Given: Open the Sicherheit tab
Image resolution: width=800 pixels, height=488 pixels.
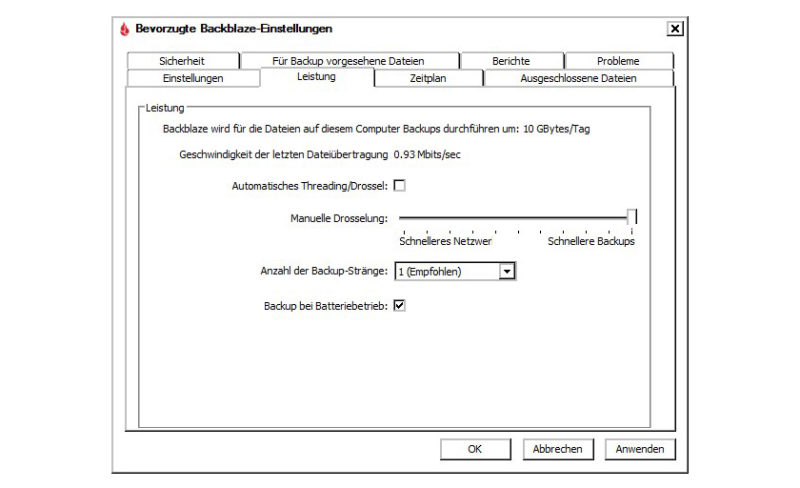Looking at the screenshot, I should 182,61.
